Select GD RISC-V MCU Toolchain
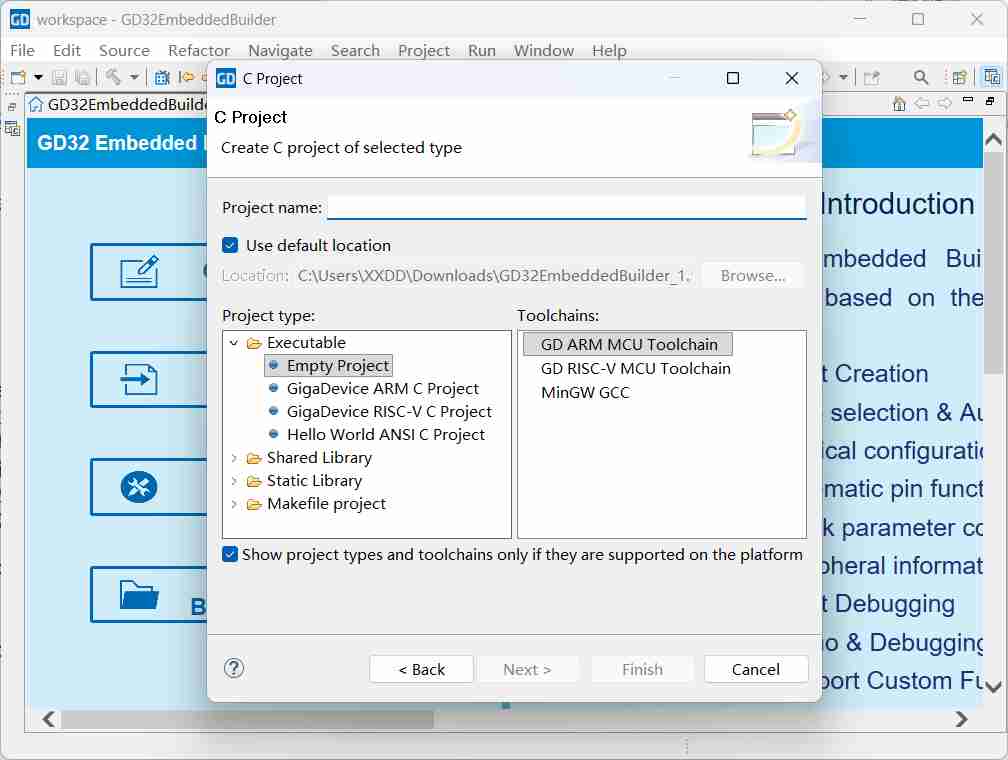The image size is (1008, 760). coord(635,368)
